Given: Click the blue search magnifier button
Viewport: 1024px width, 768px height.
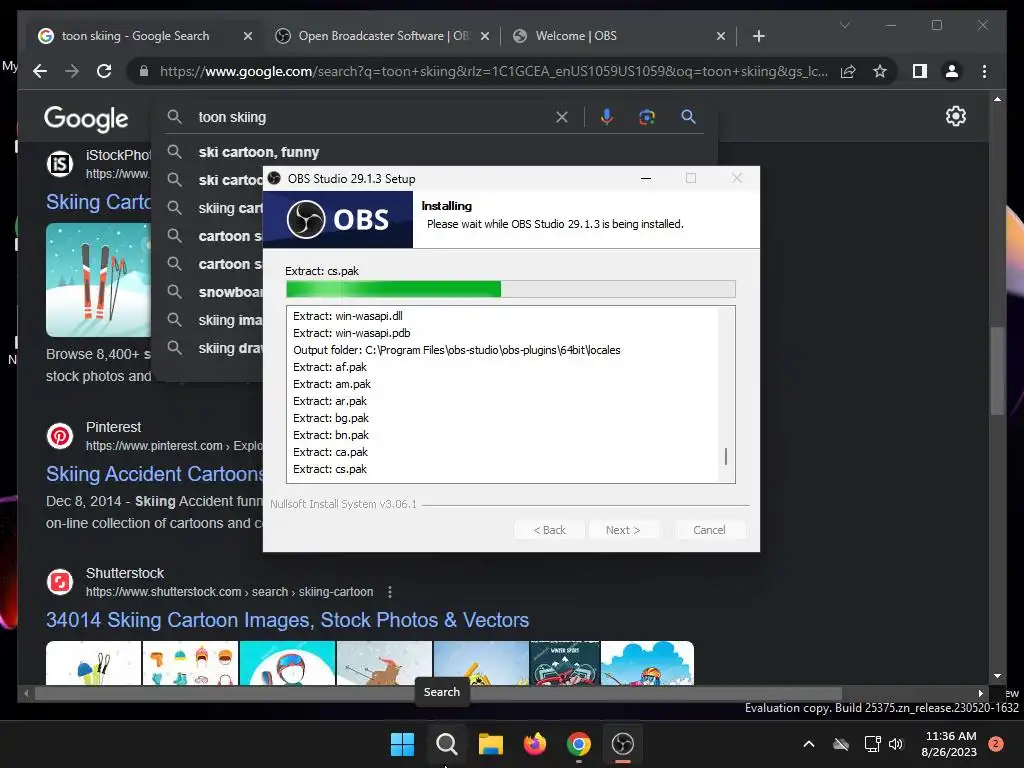Looking at the screenshot, I should click(688, 117).
